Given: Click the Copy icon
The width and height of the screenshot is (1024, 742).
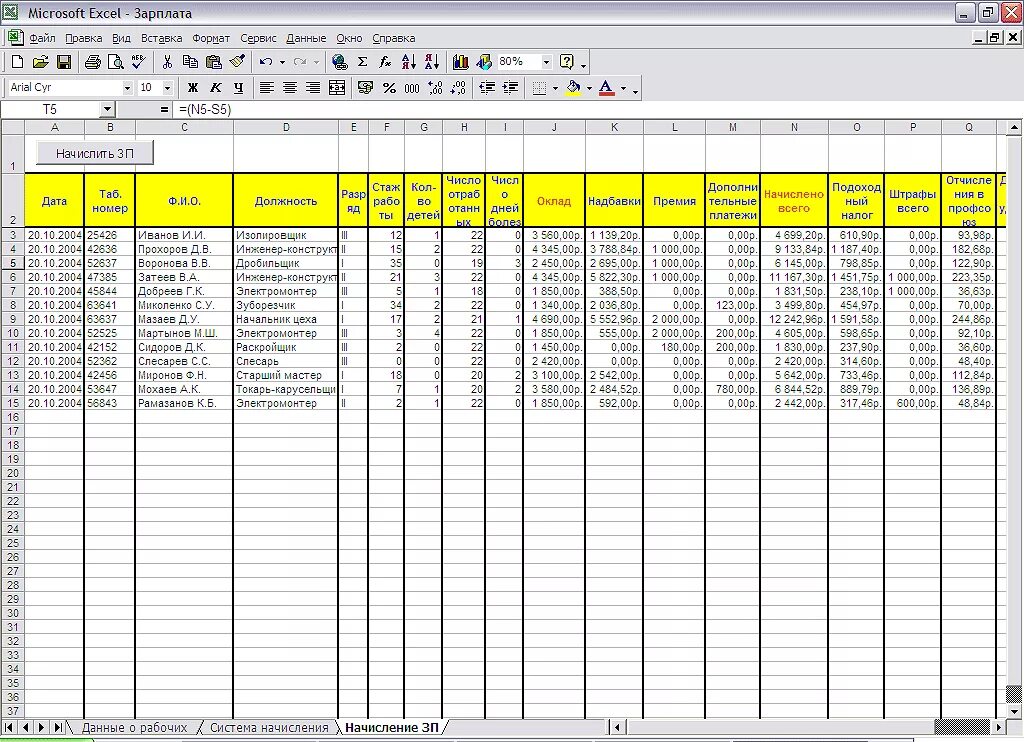Looking at the screenshot, I should pos(190,62).
